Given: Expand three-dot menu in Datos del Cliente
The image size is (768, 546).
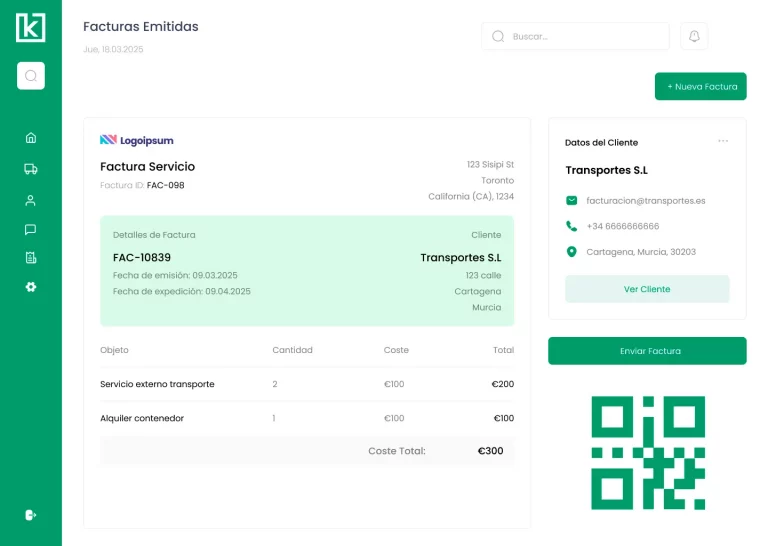Looking at the screenshot, I should coord(723,141).
